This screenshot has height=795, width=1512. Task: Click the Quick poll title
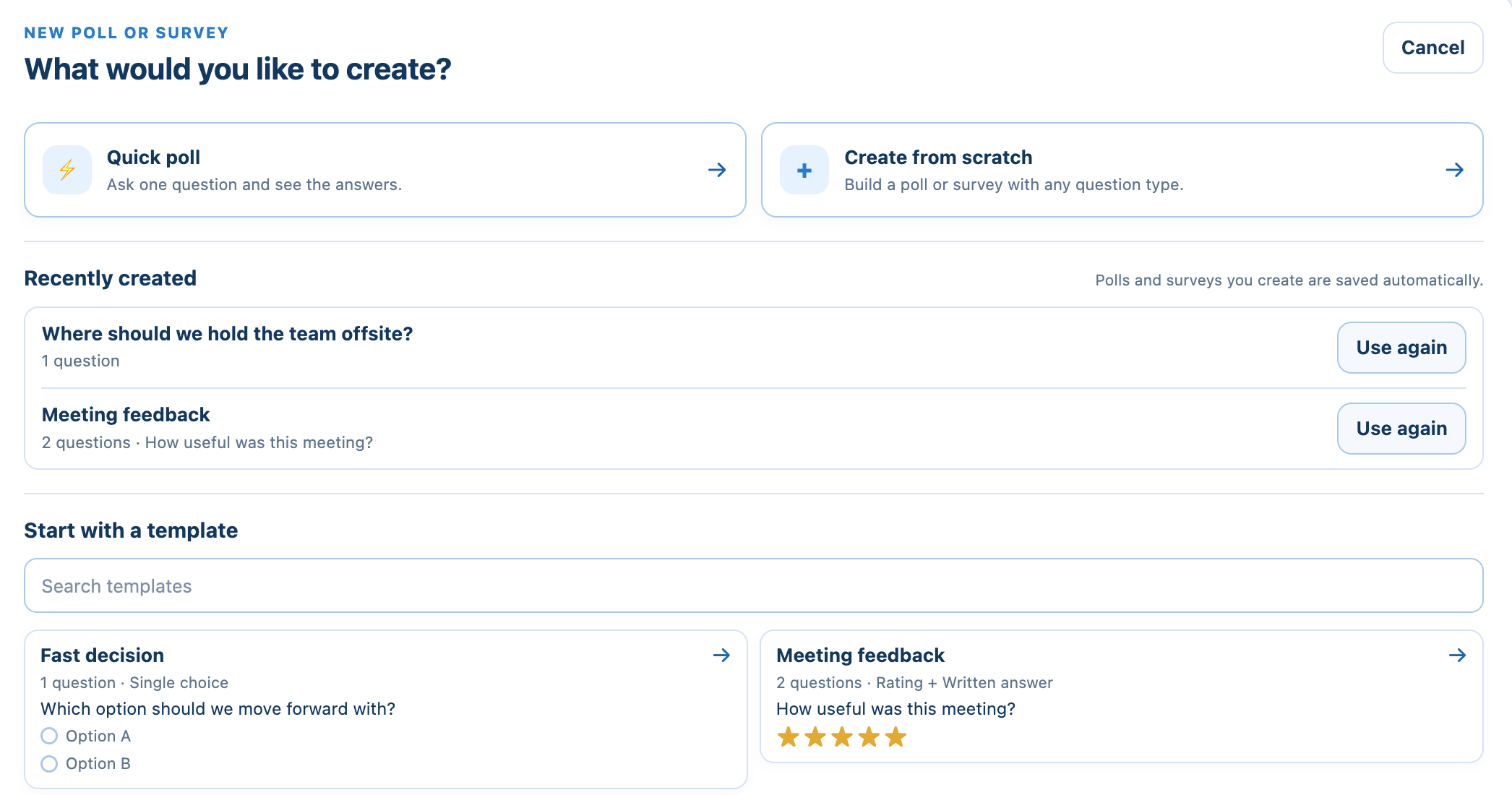point(154,157)
